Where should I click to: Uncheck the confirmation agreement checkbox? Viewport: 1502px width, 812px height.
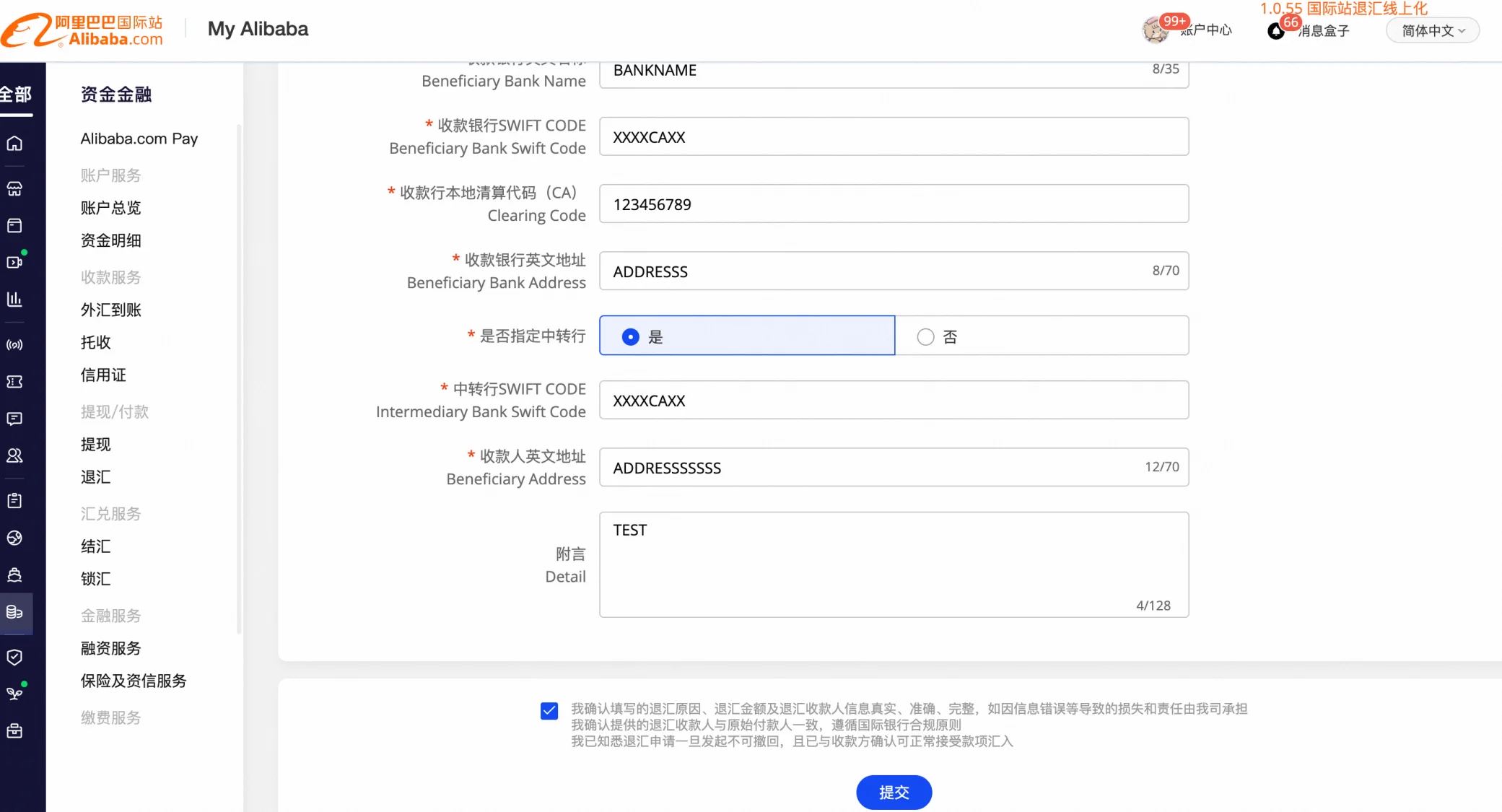tap(549, 710)
